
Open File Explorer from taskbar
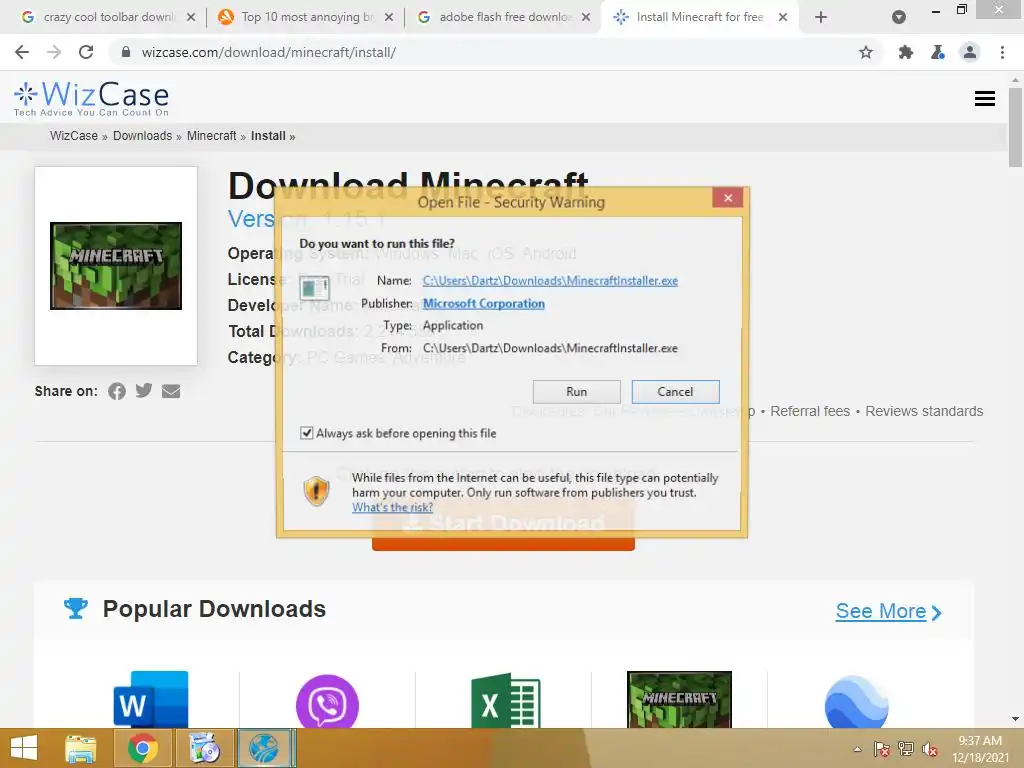pyautogui.click(x=81, y=748)
